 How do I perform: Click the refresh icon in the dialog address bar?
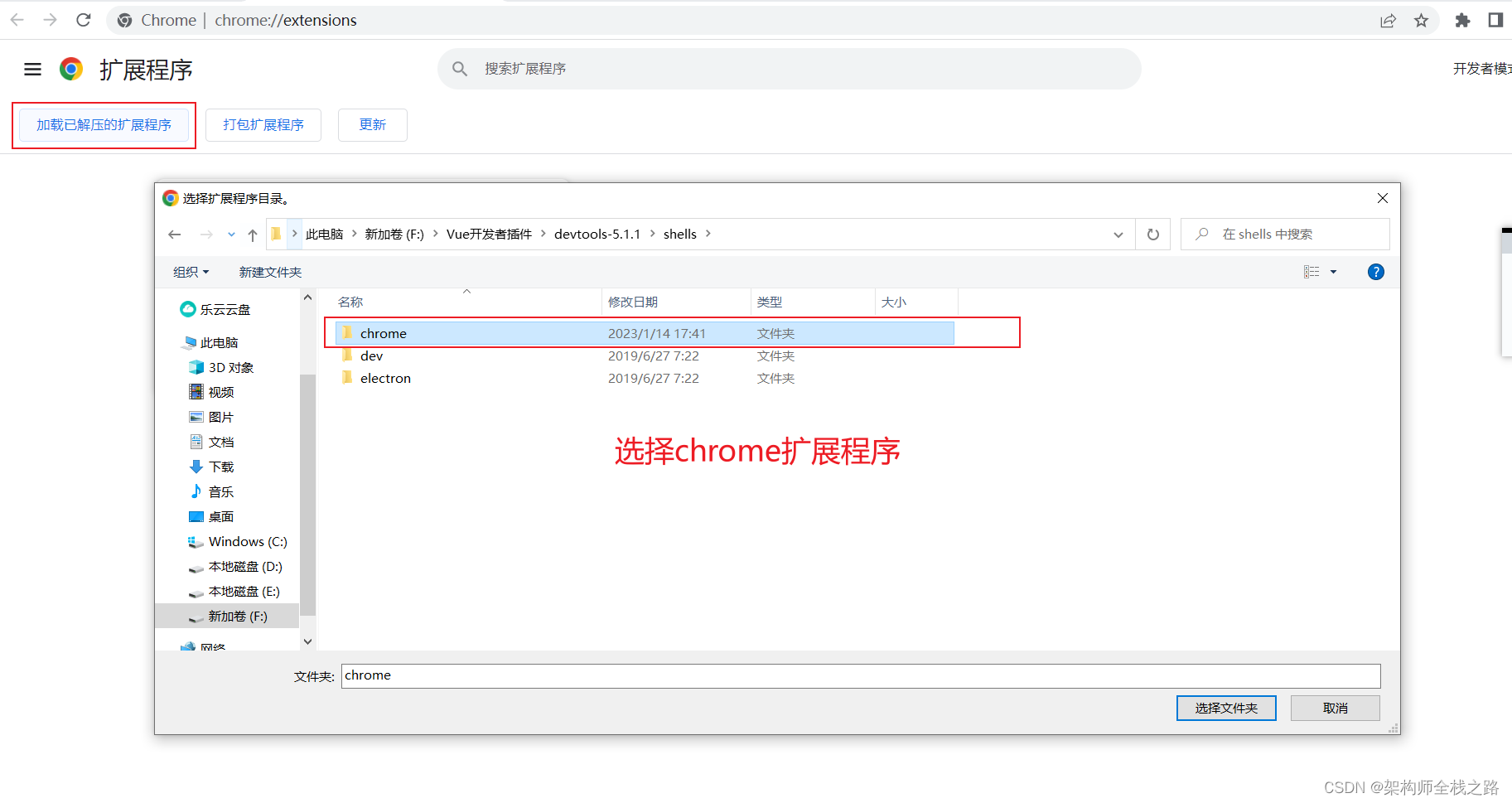coord(1152,234)
